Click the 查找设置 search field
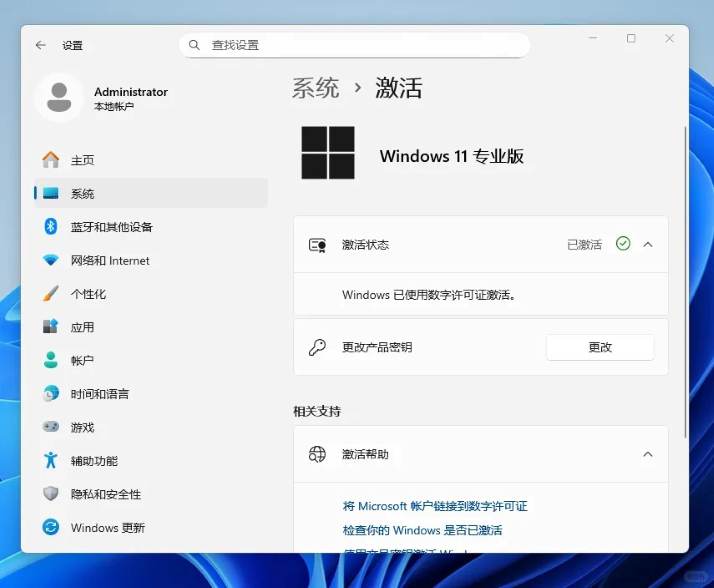 354,45
